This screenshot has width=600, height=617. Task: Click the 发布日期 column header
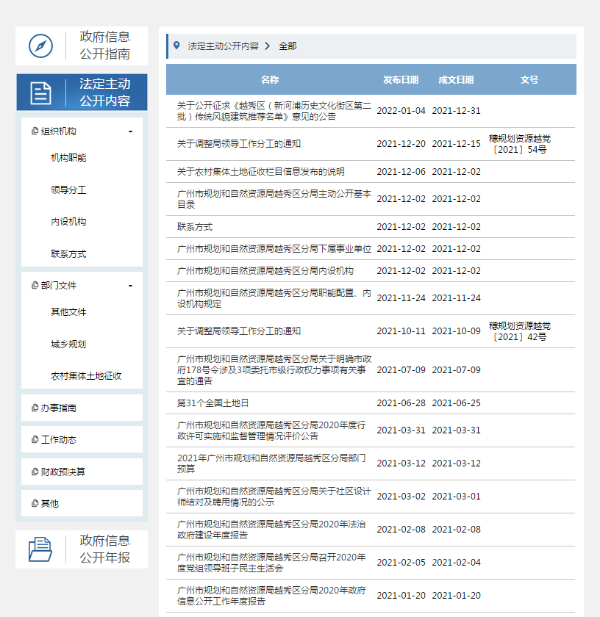pyautogui.click(x=401, y=80)
